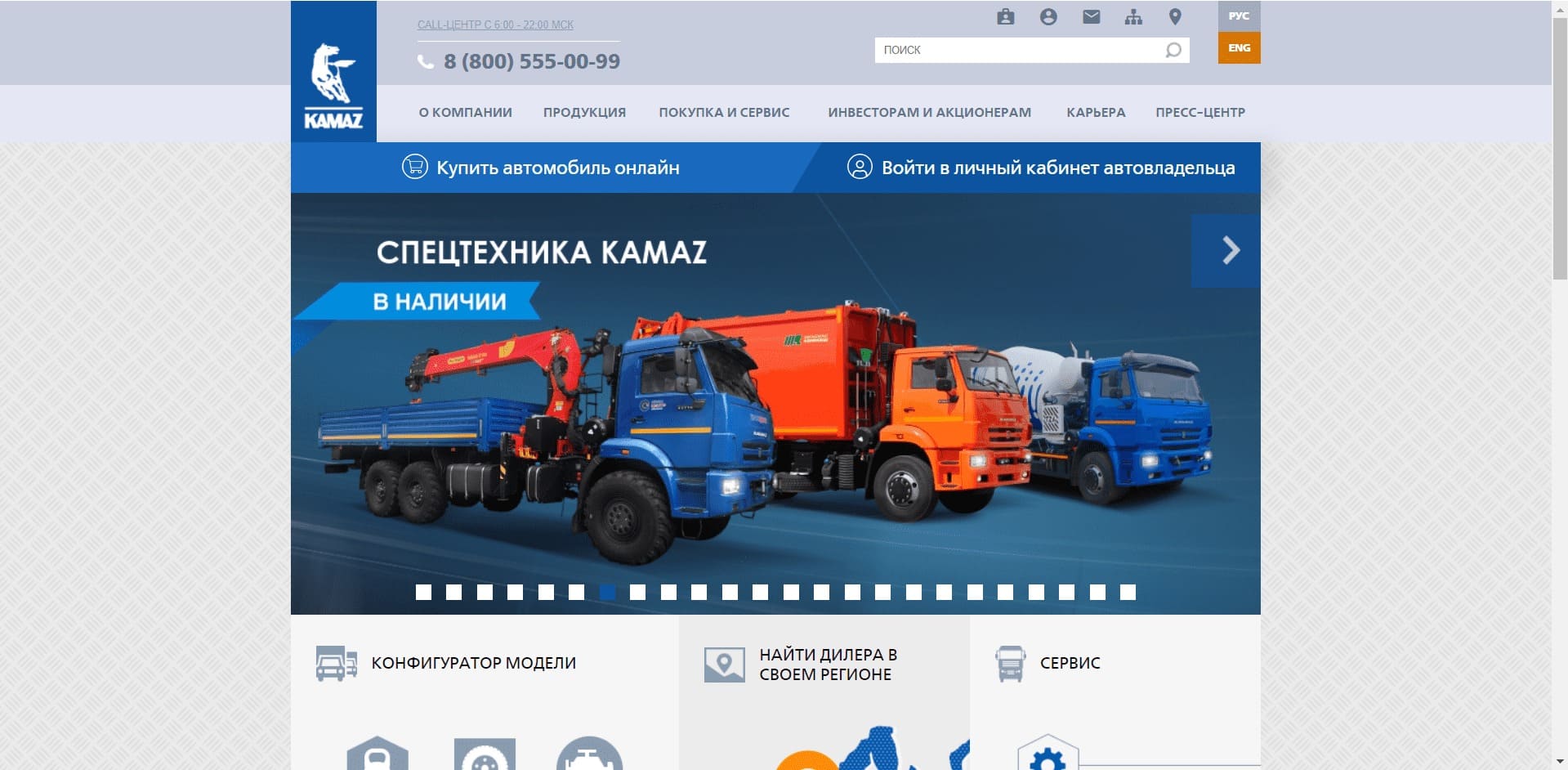Click Купить автомобиль онлайн link
This screenshot has height=770, width=1568.
[x=558, y=168]
